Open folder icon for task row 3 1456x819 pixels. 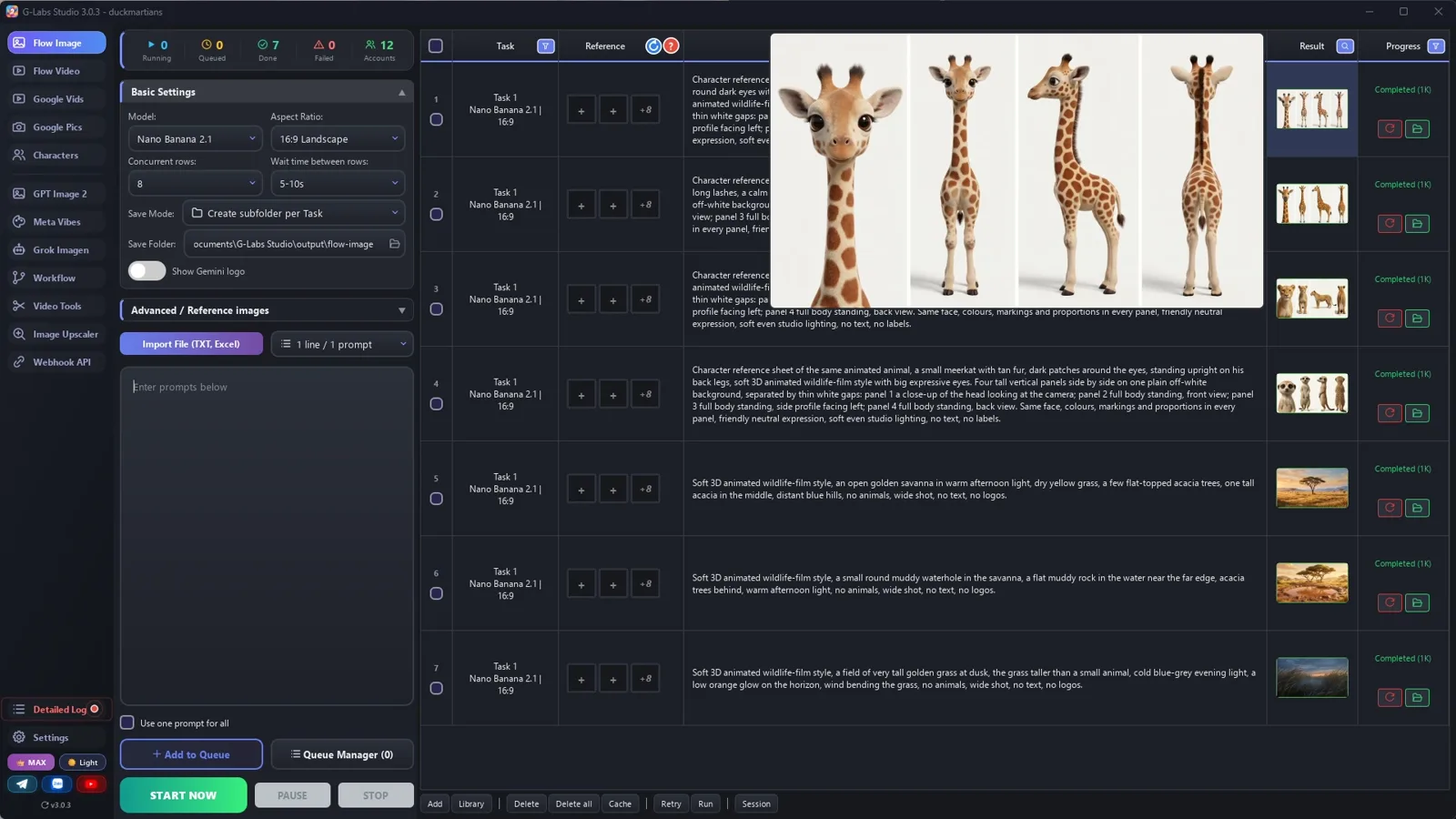pyautogui.click(x=1417, y=318)
